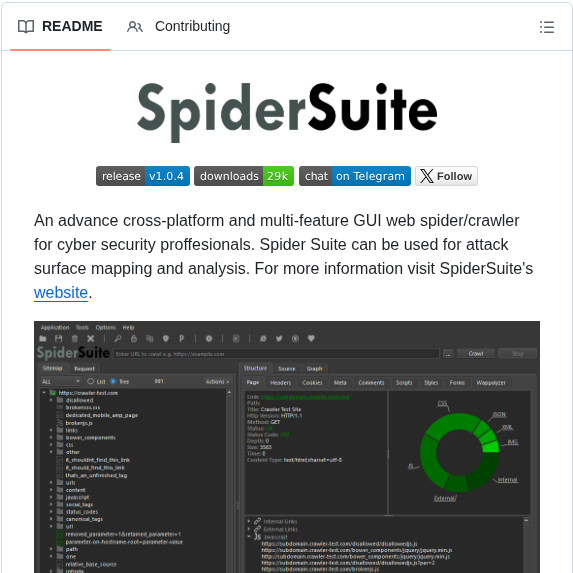
Task: Click the shield toolbar icon
Action: coord(166,339)
